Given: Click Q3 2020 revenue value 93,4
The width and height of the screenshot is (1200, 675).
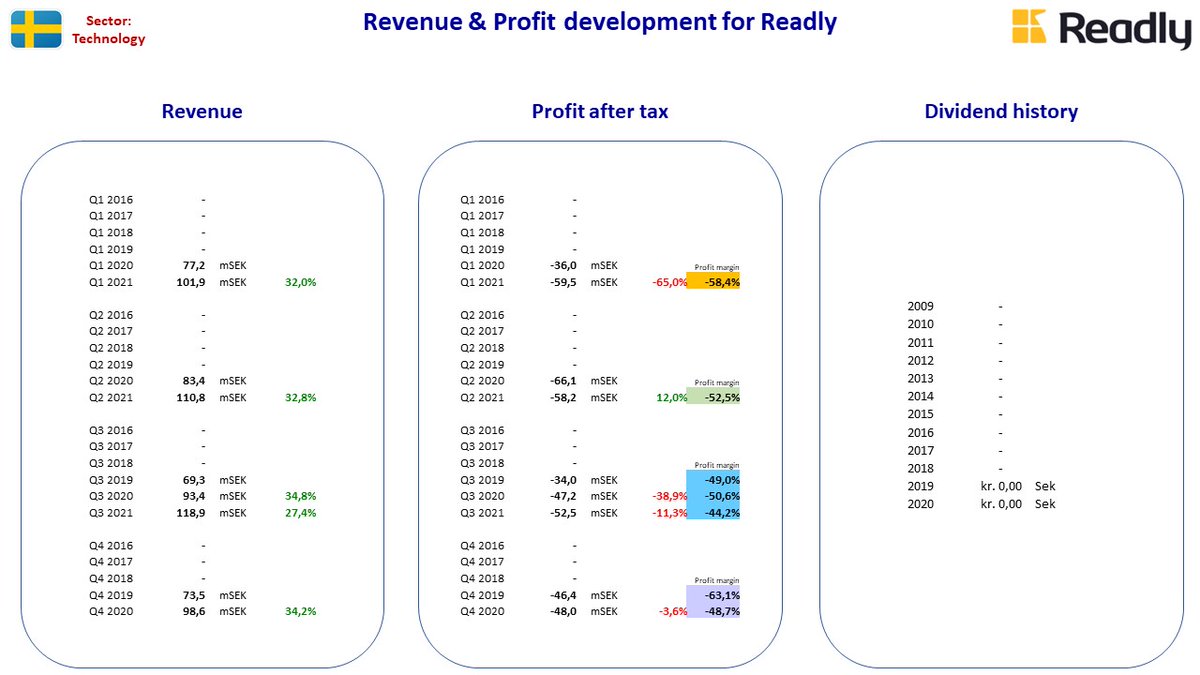Looking at the screenshot, I should tap(193, 496).
